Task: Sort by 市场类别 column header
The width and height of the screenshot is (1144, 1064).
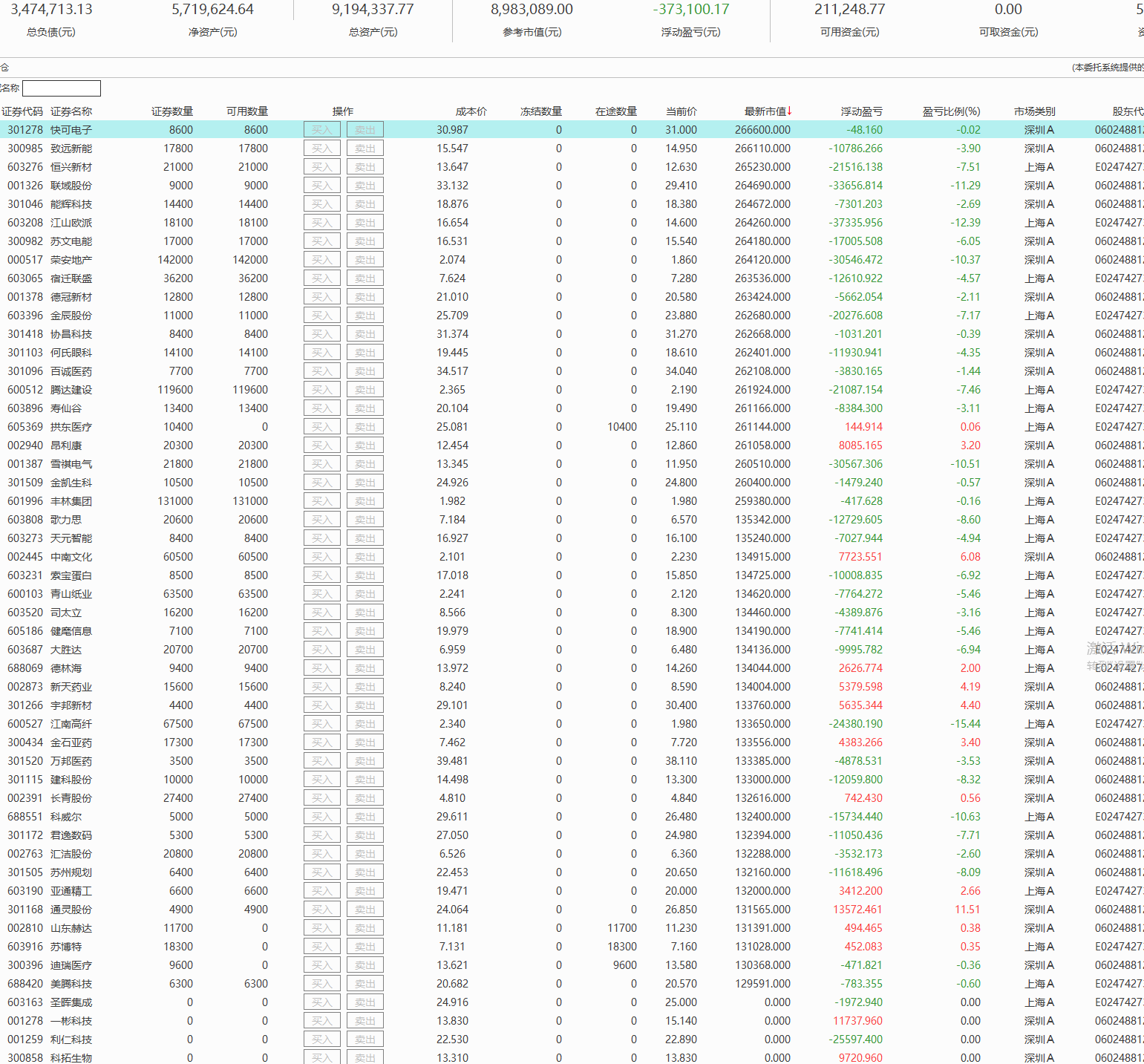Action: point(1035,111)
